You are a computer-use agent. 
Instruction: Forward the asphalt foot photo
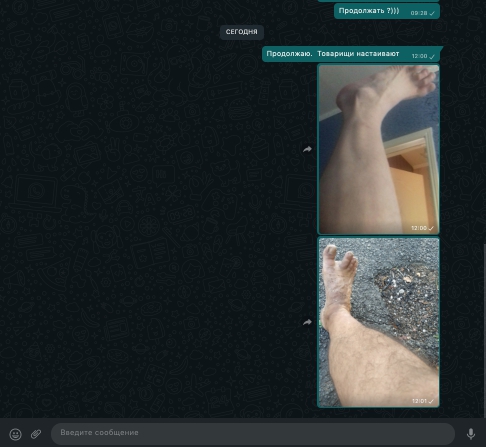pyautogui.click(x=307, y=322)
